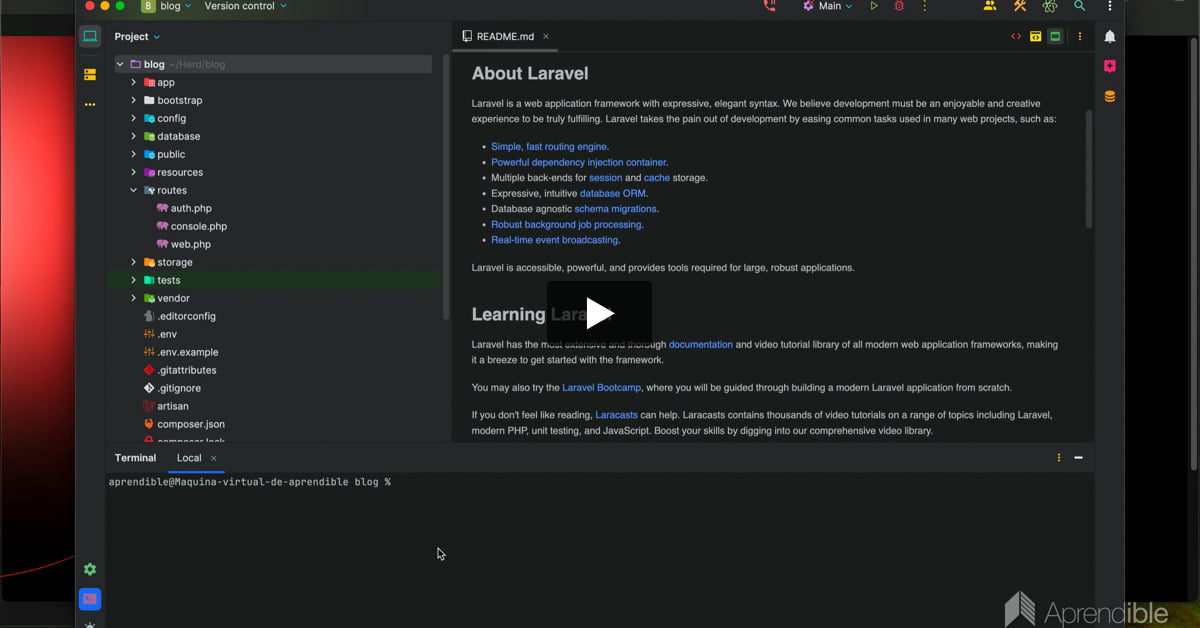
Task: Click the Terminal tool window icon in sidebar
Action: pyautogui.click(x=90, y=599)
